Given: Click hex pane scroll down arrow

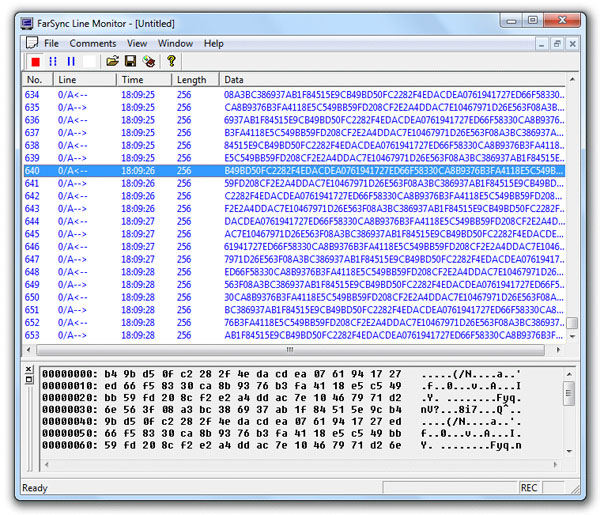Looking at the screenshot, I should (x=569, y=451).
